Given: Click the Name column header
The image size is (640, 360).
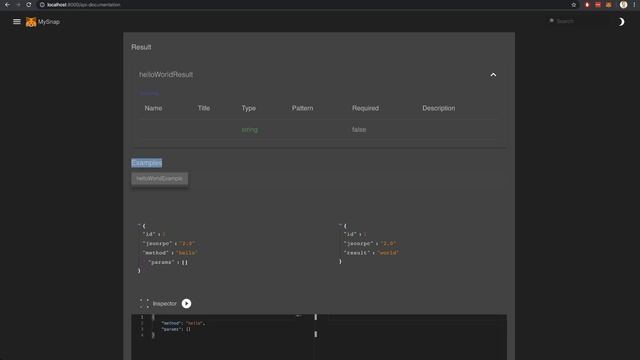Looking at the screenshot, I should pyautogui.click(x=153, y=108).
